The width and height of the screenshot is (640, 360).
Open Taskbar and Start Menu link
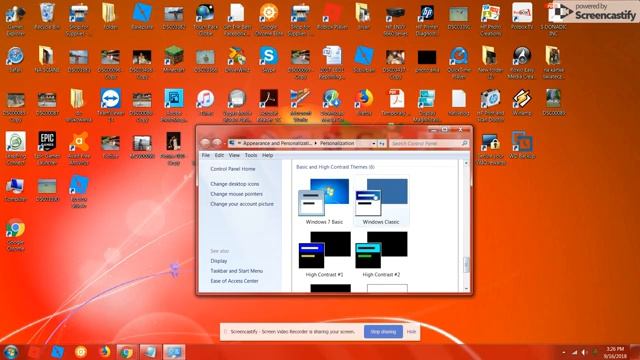click(x=236, y=271)
